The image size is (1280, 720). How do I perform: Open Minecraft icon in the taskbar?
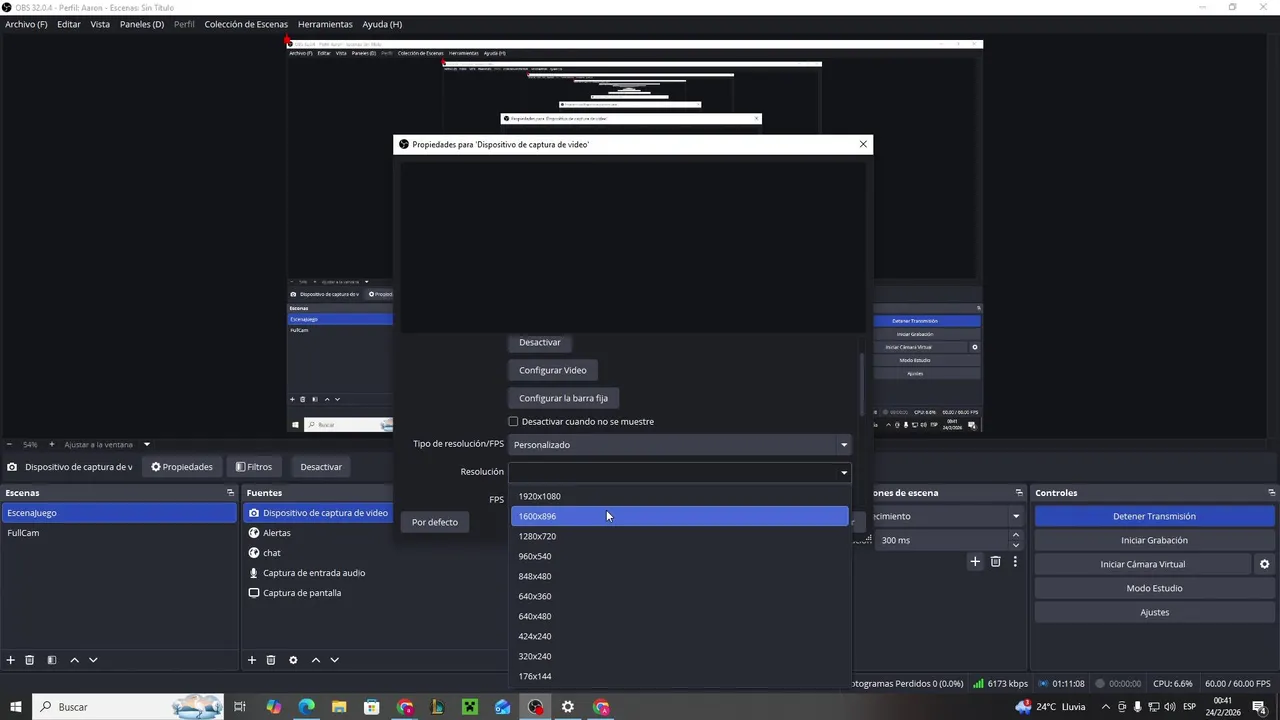pos(470,707)
